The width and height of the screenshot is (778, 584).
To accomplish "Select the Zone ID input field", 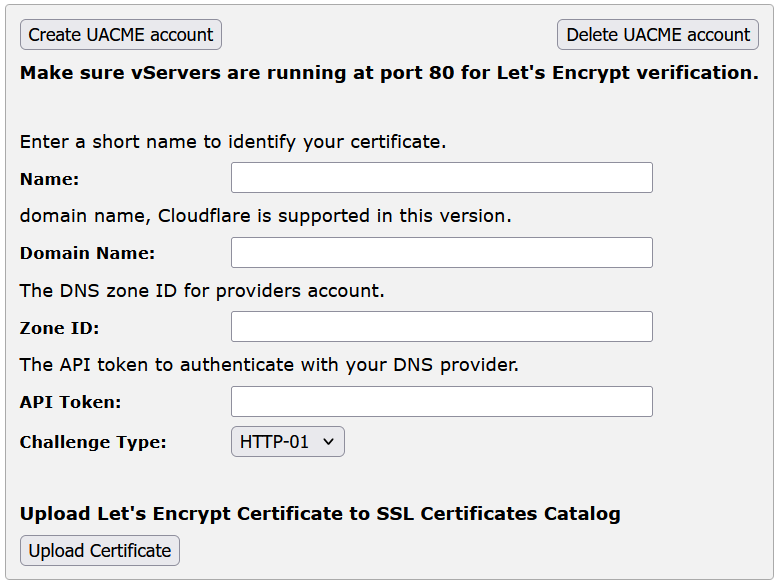I will (441, 327).
